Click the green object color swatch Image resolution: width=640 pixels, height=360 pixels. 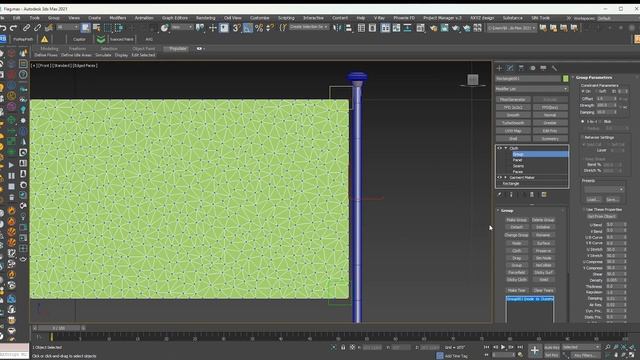click(x=565, y=78)
